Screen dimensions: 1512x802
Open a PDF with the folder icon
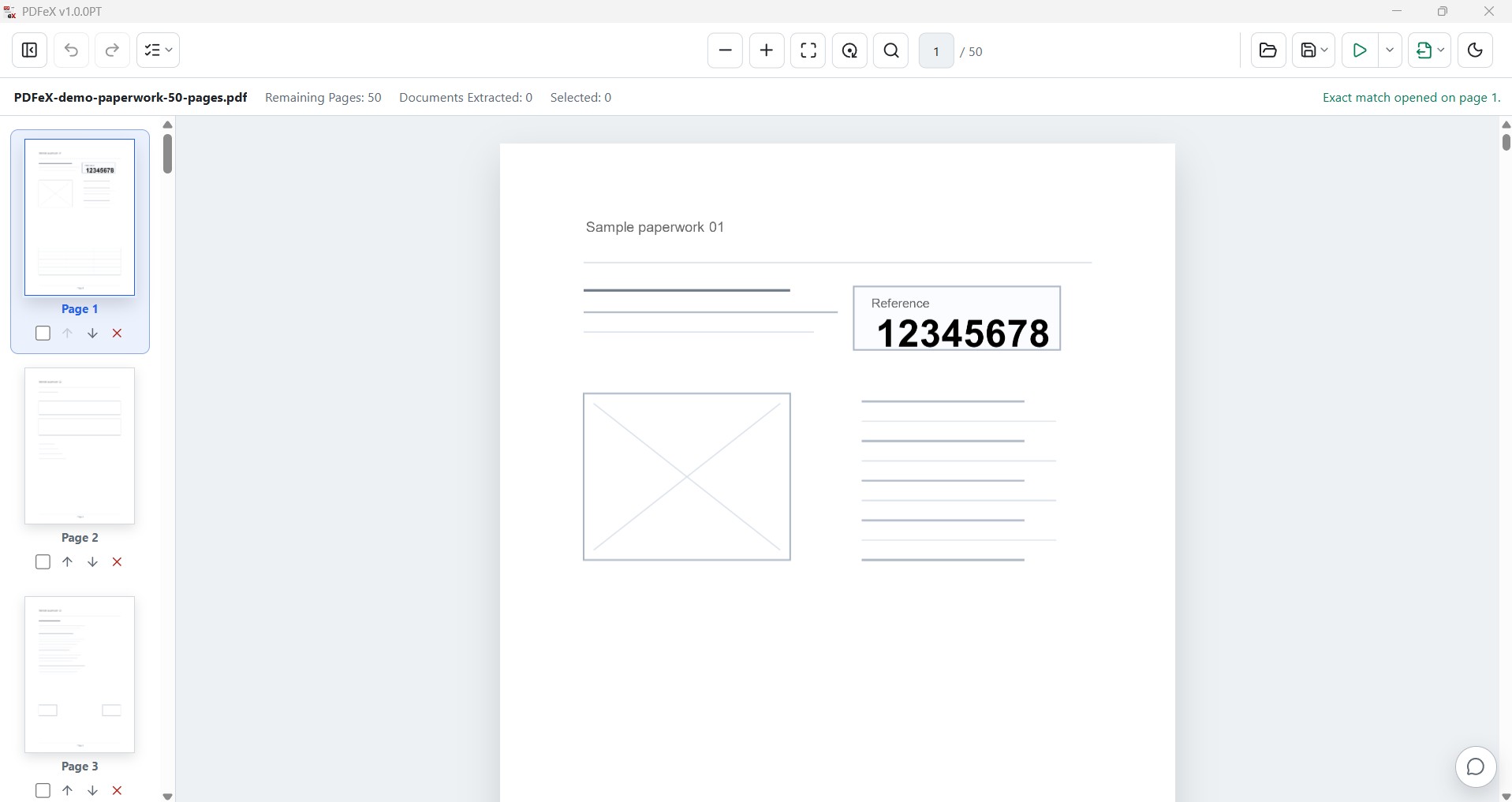click(x=1268, y=50)
